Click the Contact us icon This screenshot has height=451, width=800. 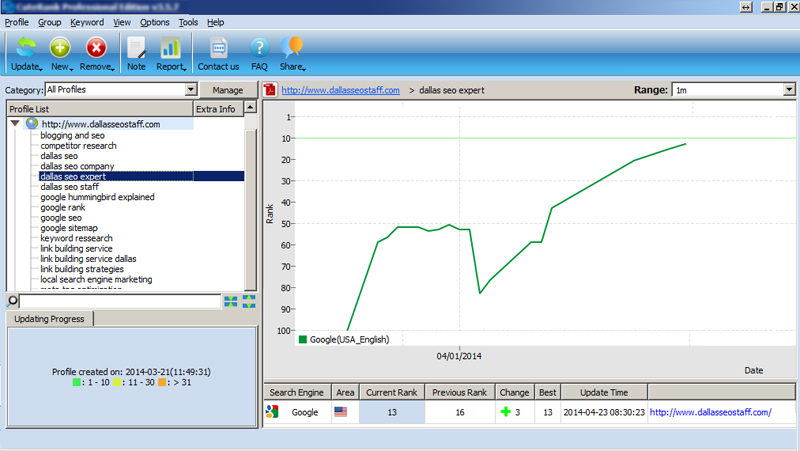218,48
